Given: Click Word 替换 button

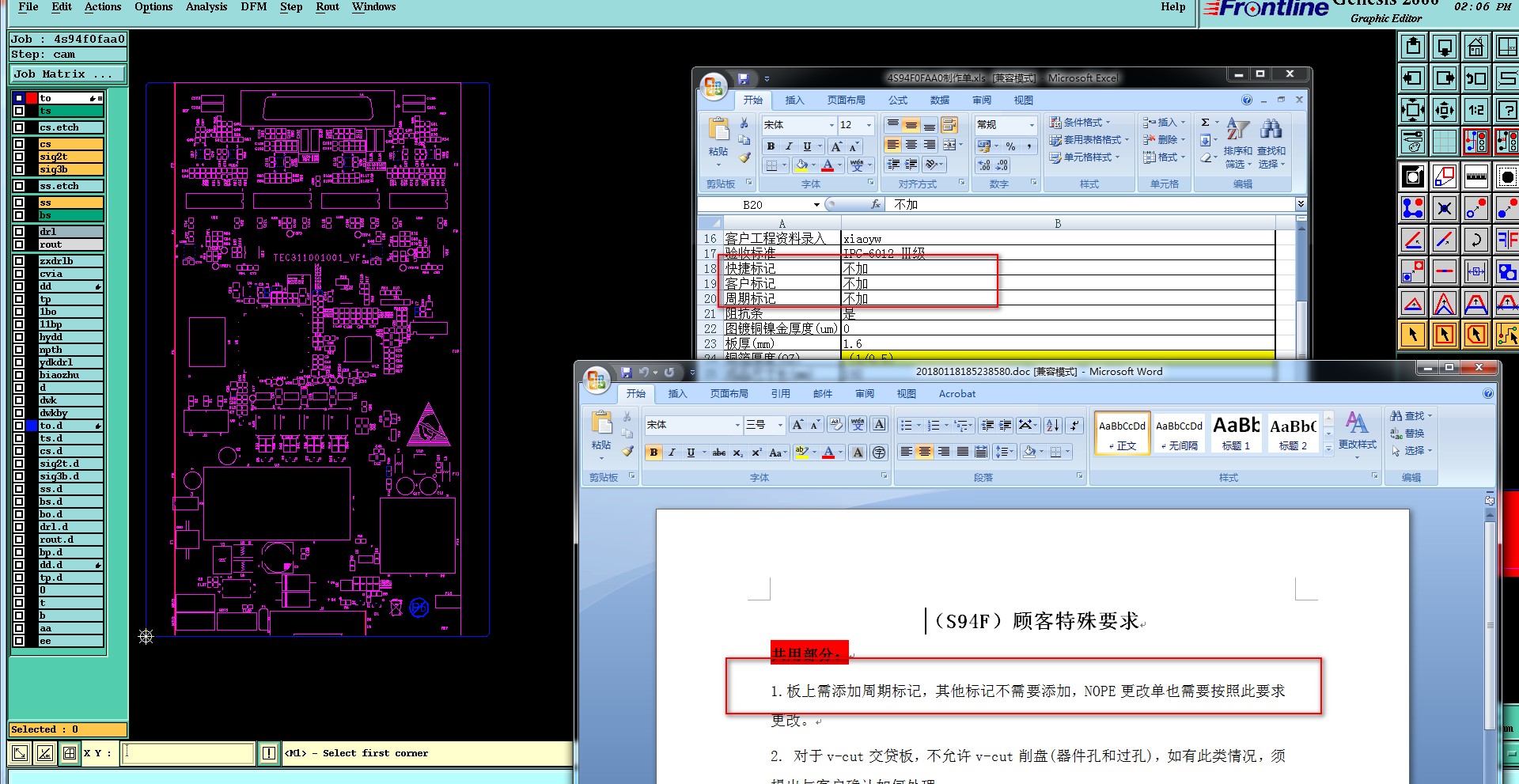Looking at the screenshot, I should pos(1407,434).
